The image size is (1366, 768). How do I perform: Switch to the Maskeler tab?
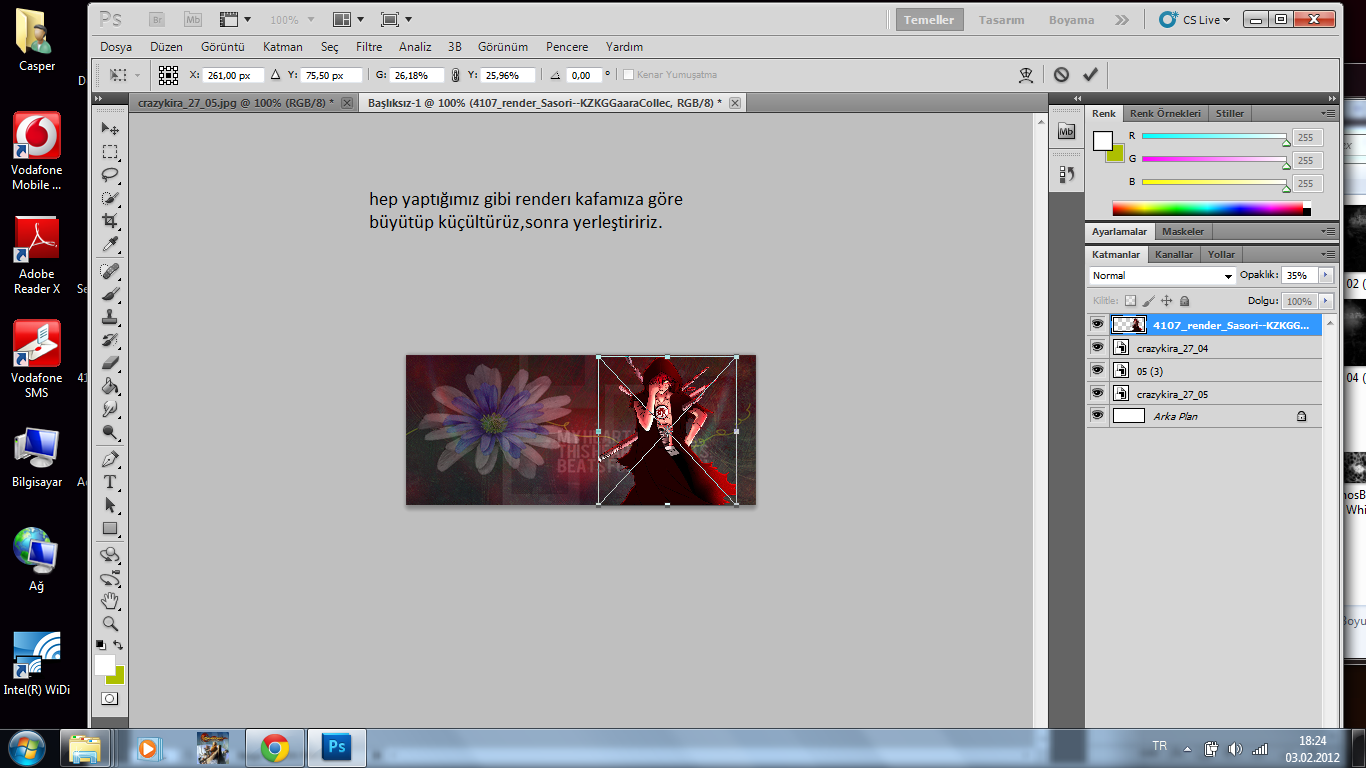click(x=1183, y=231)
